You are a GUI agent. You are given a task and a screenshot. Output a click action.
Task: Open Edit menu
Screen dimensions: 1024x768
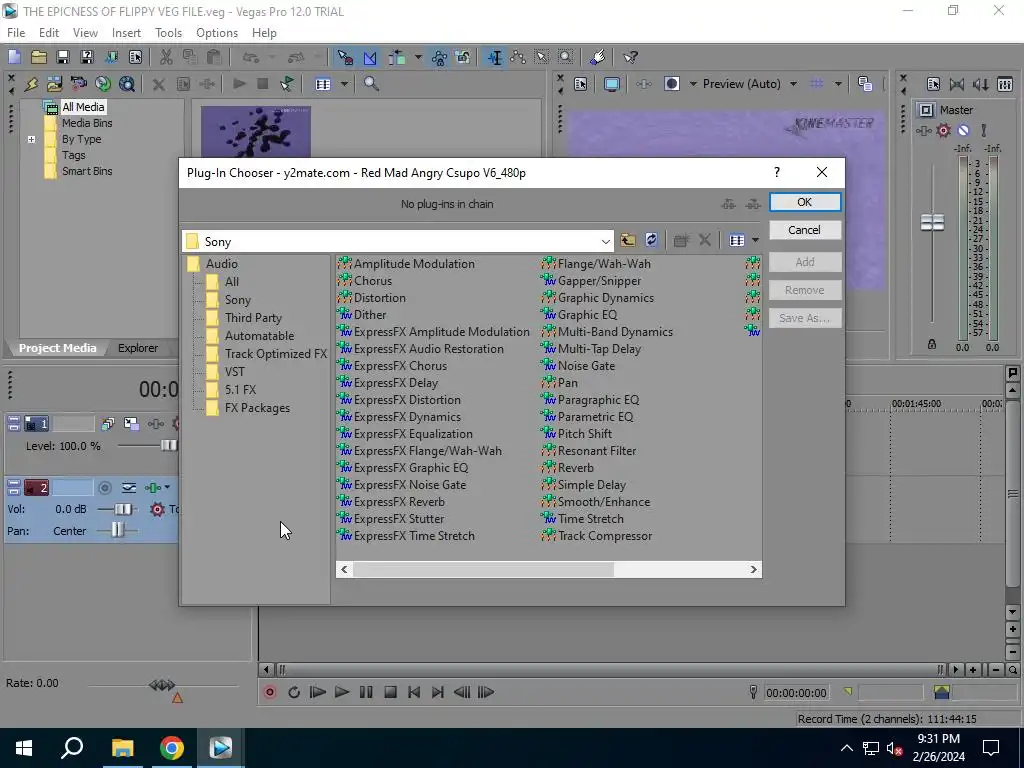[x=49, y=33]
